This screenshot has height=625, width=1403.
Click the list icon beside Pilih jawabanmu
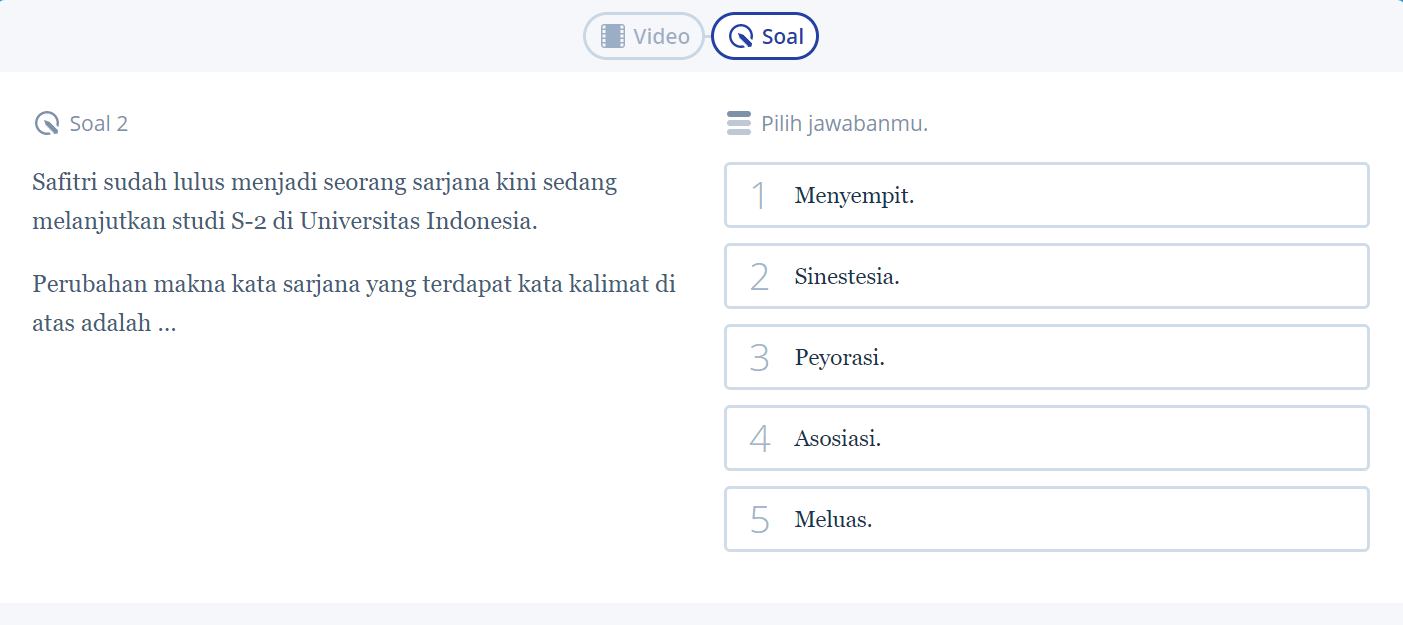pos(738,123)
